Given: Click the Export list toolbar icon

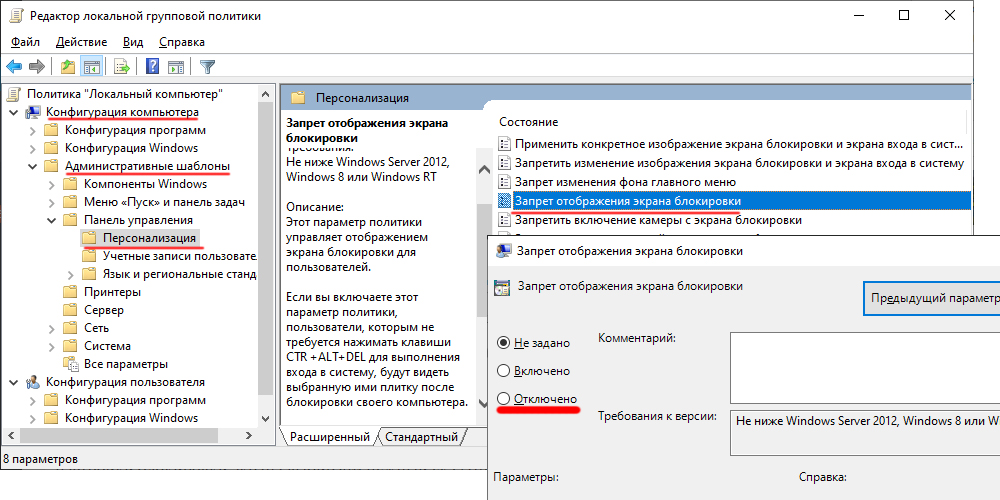Looking at the screenshot, I should 122,67.
